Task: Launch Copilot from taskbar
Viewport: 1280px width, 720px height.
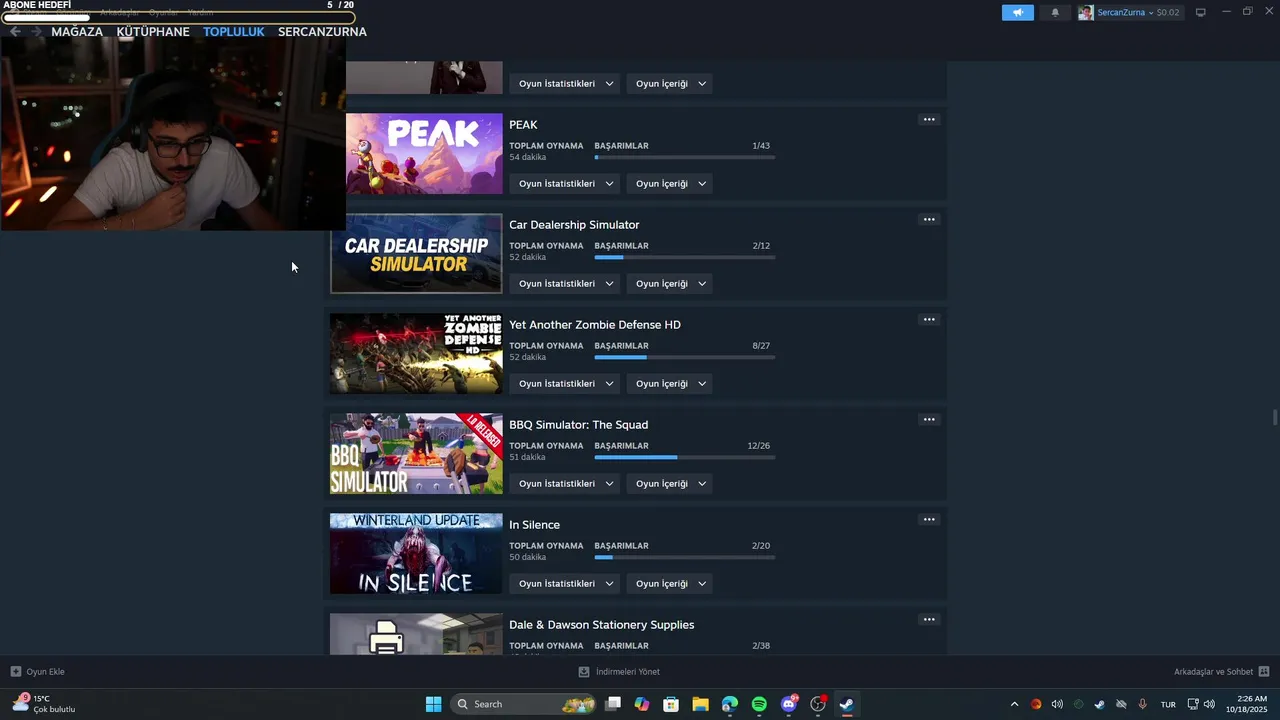Action: pos(642,704)
